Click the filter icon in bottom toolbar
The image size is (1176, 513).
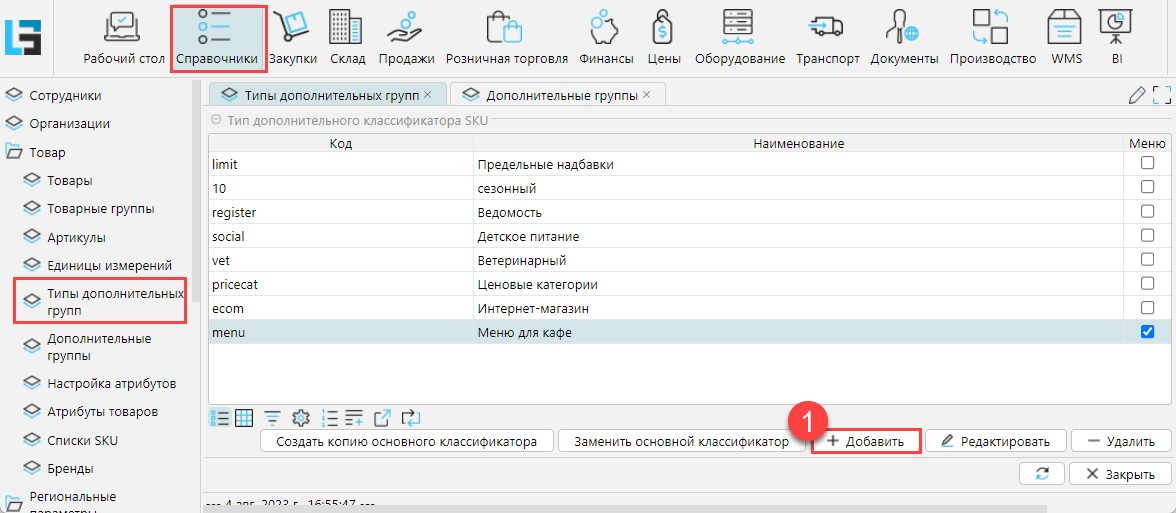pyautogui.click(x=272, y=417)
